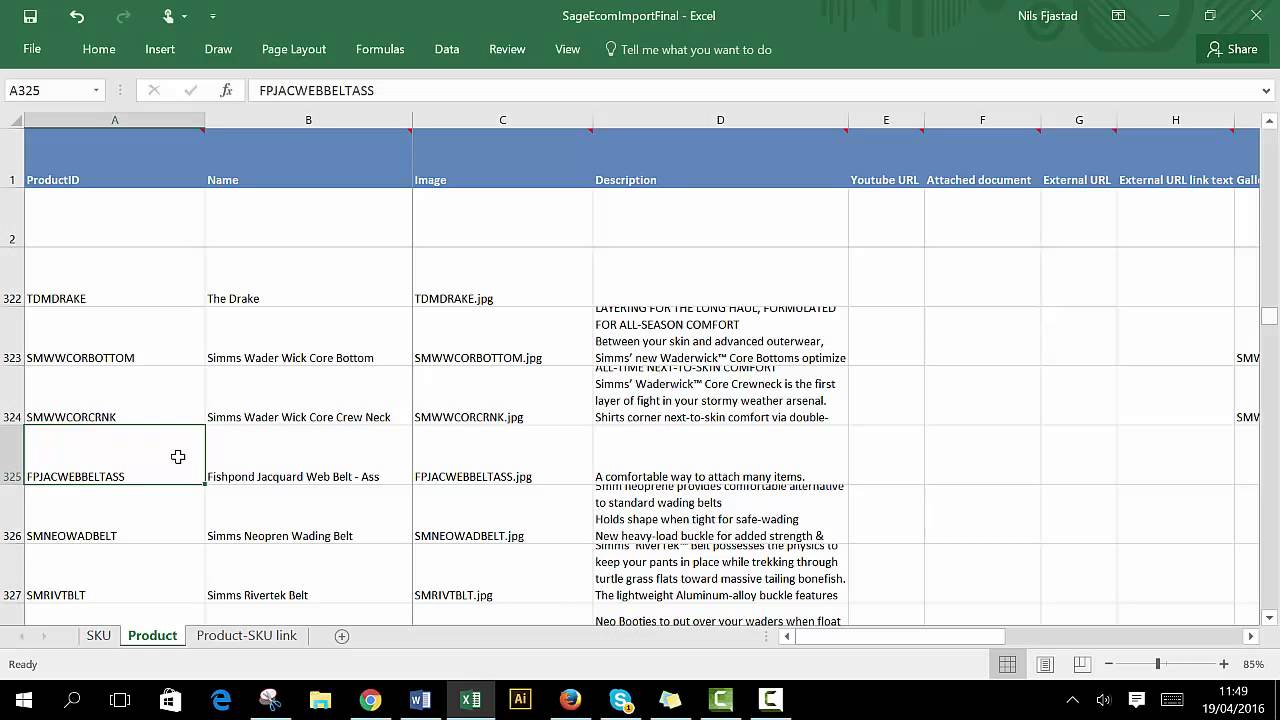Click the vertical scrollbar down arrow
The image size is (1280, 720).
[x=1270, y=617]
